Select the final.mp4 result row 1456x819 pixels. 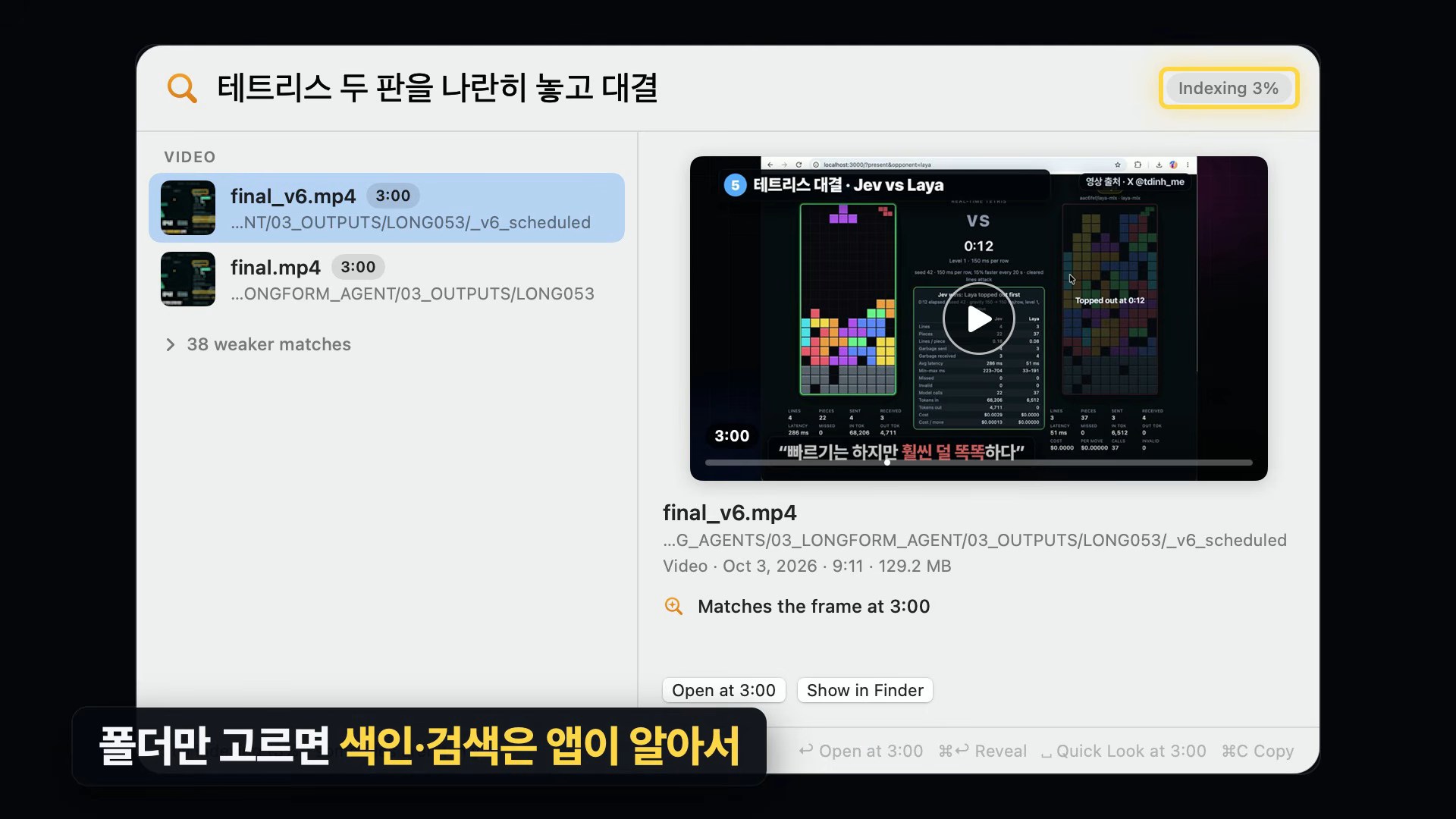[x=387, y=279]
